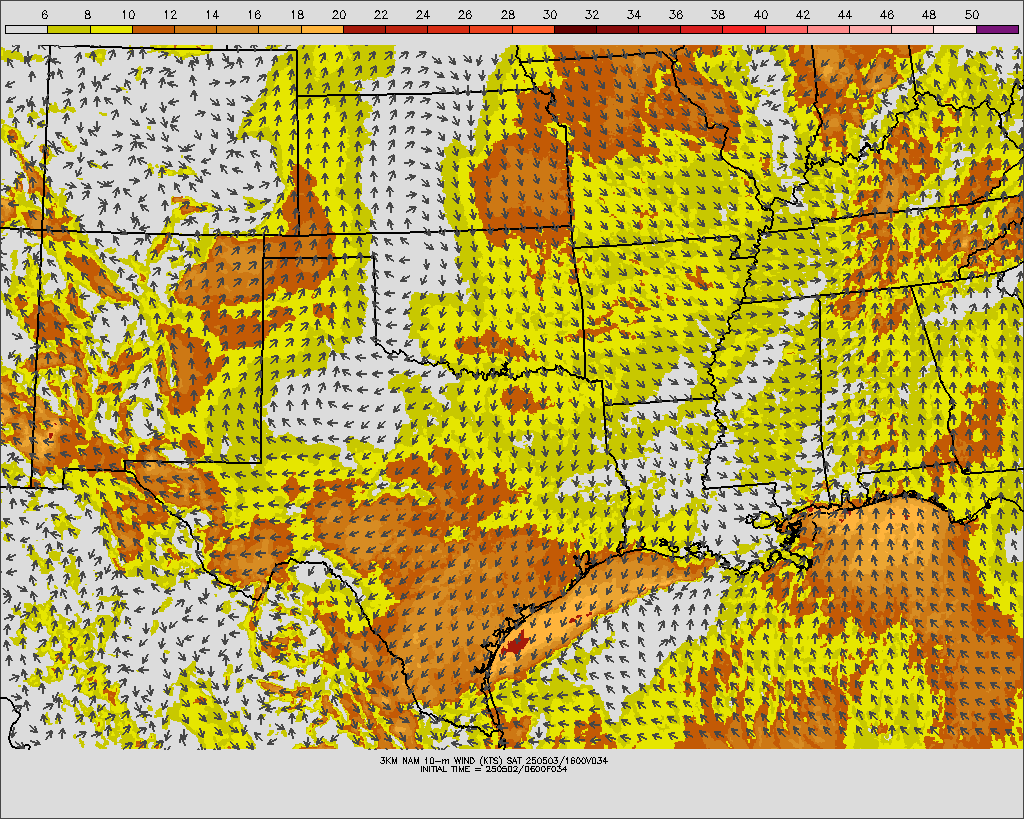Click the legend label "28"
Image resolution: width=1024 pixels, height=819 pixels.
click(507, 14)
